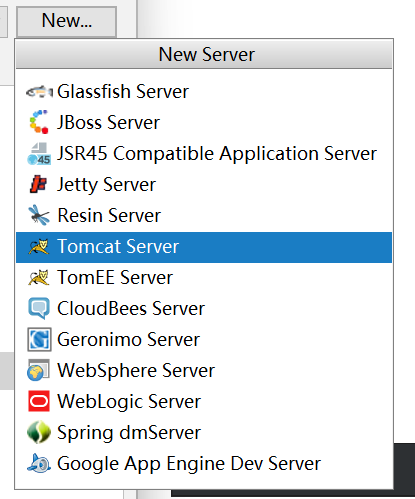Click the New Server popup header

point(204,54)
